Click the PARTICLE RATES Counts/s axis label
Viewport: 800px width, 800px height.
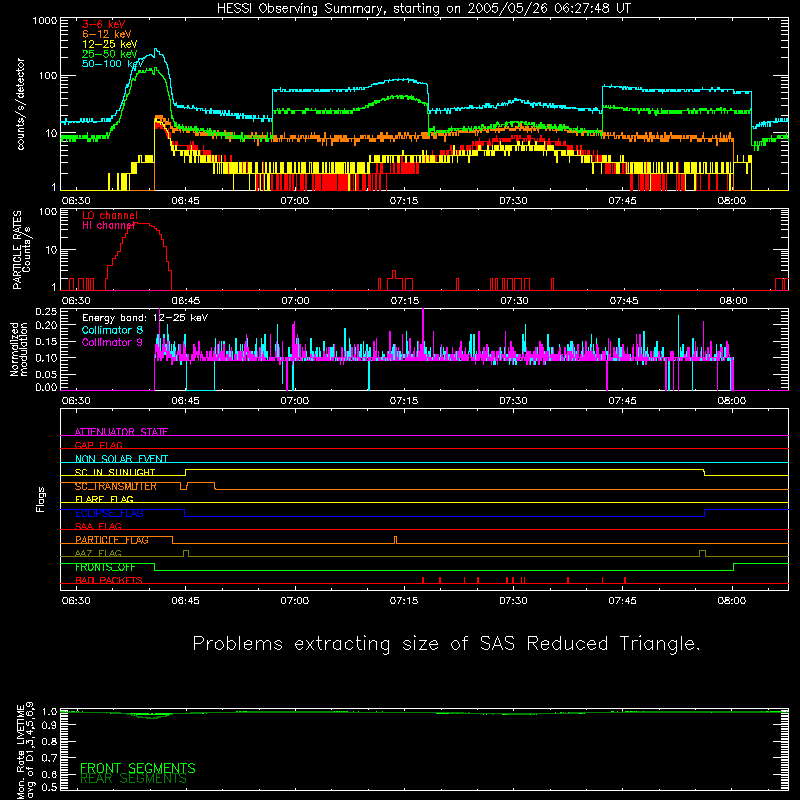click(x=21, y=250)
